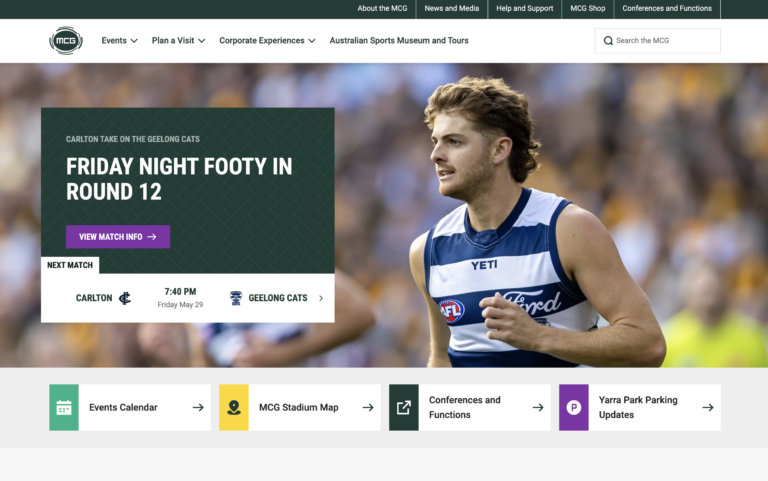Open News and Media page

(452, 8)
